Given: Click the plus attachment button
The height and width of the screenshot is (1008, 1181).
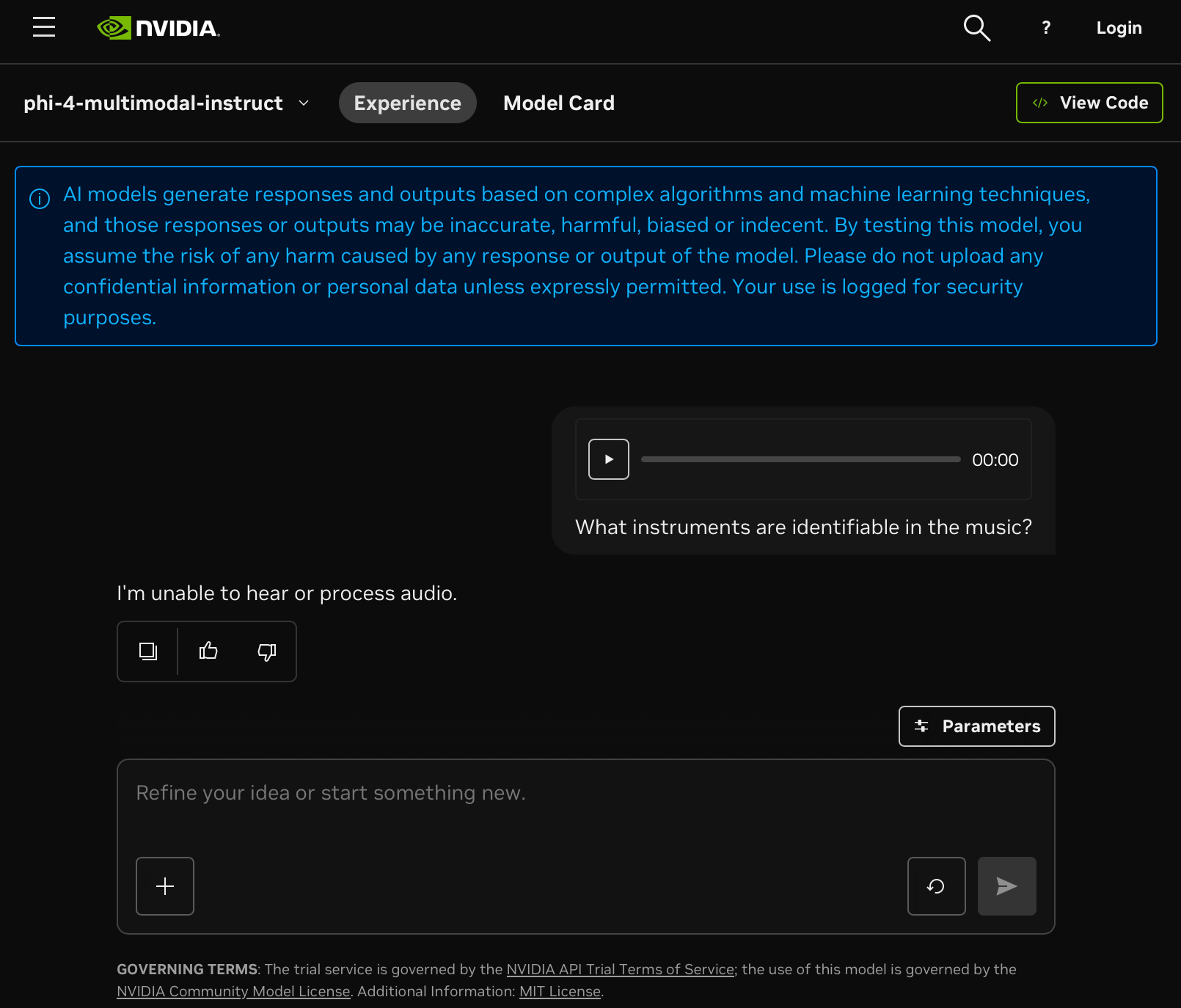Looking at the screenshot, I should [165, 886].
